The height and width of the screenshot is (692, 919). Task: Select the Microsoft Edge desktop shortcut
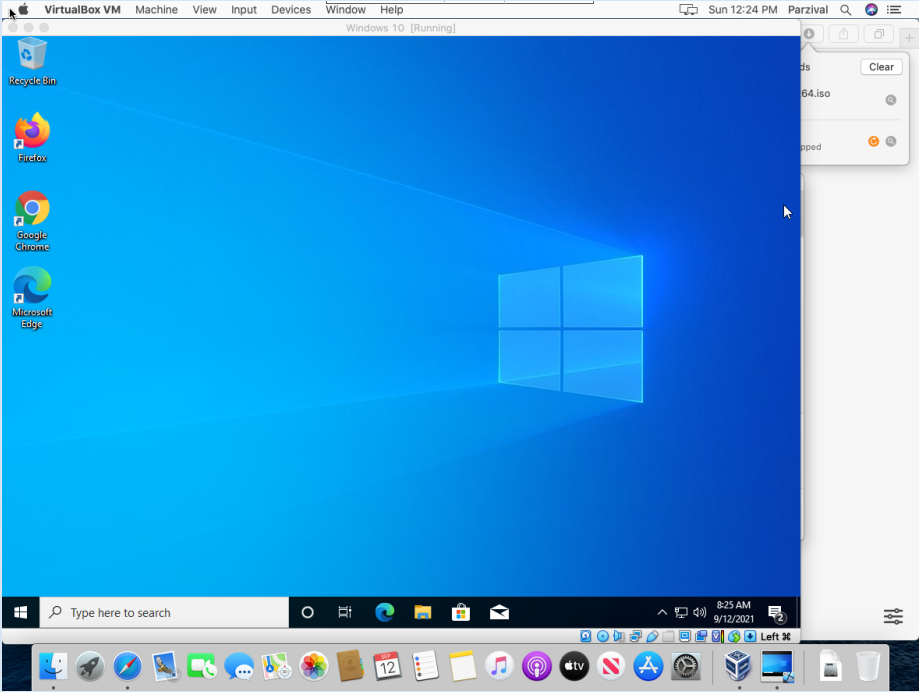pos(32,298)
